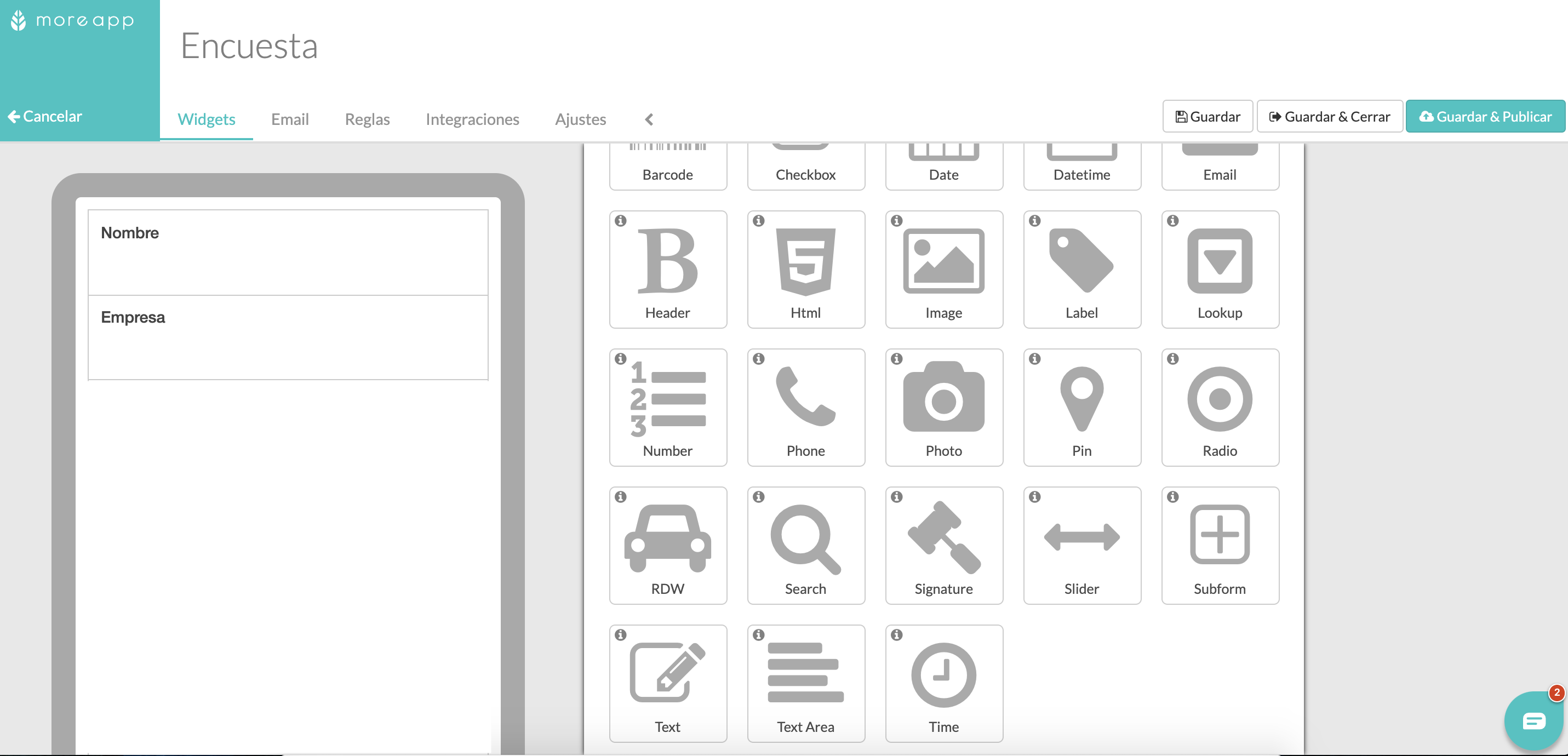The image size is (1568, 756).
Task: Add the Pin widget
Action: coord(1082,408)
